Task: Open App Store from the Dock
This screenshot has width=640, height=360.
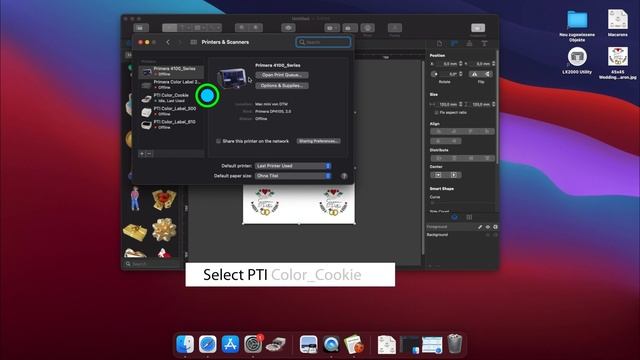Action: tap(230, 344)
